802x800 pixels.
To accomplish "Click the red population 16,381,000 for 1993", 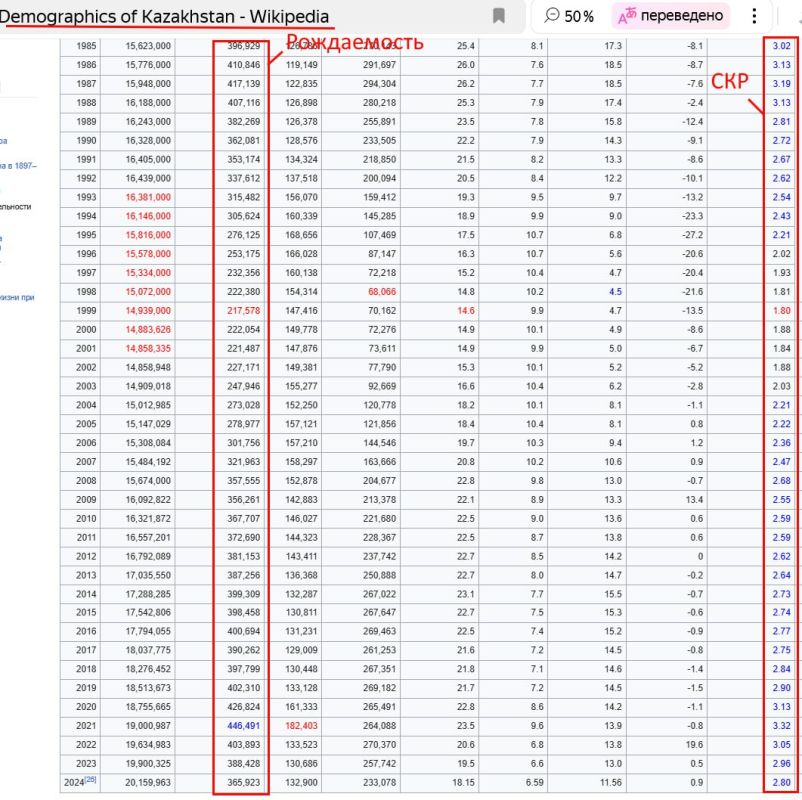I will [149, 197].
